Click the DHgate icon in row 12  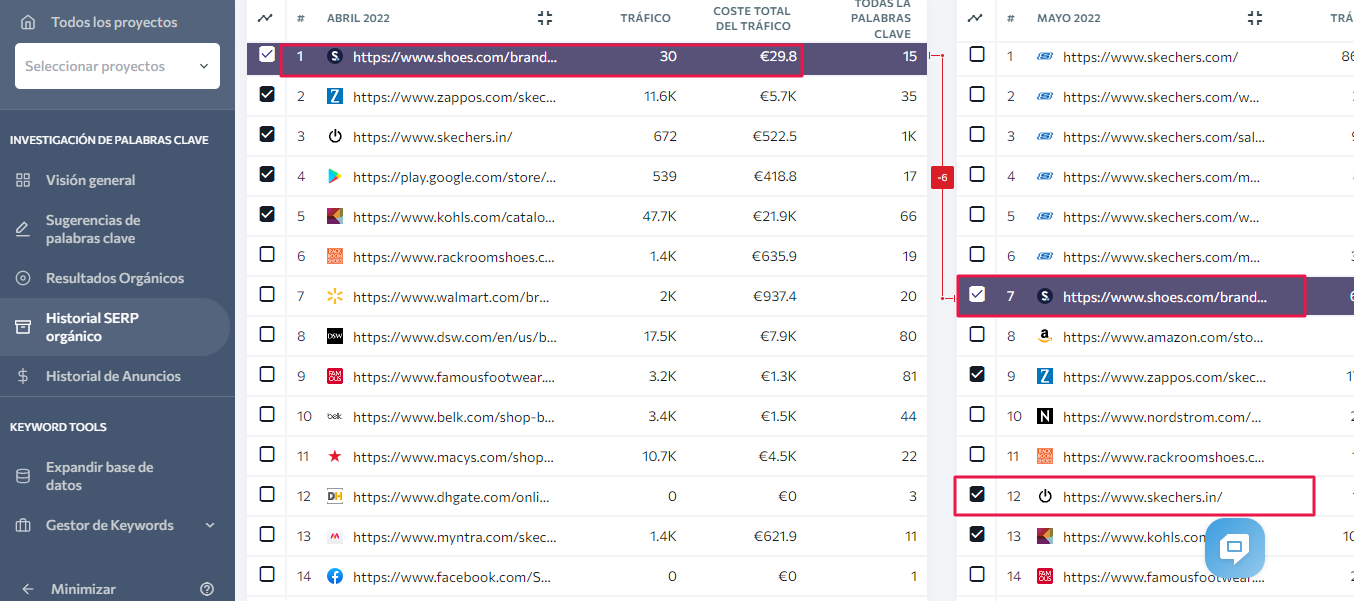[x=335, y=497]
